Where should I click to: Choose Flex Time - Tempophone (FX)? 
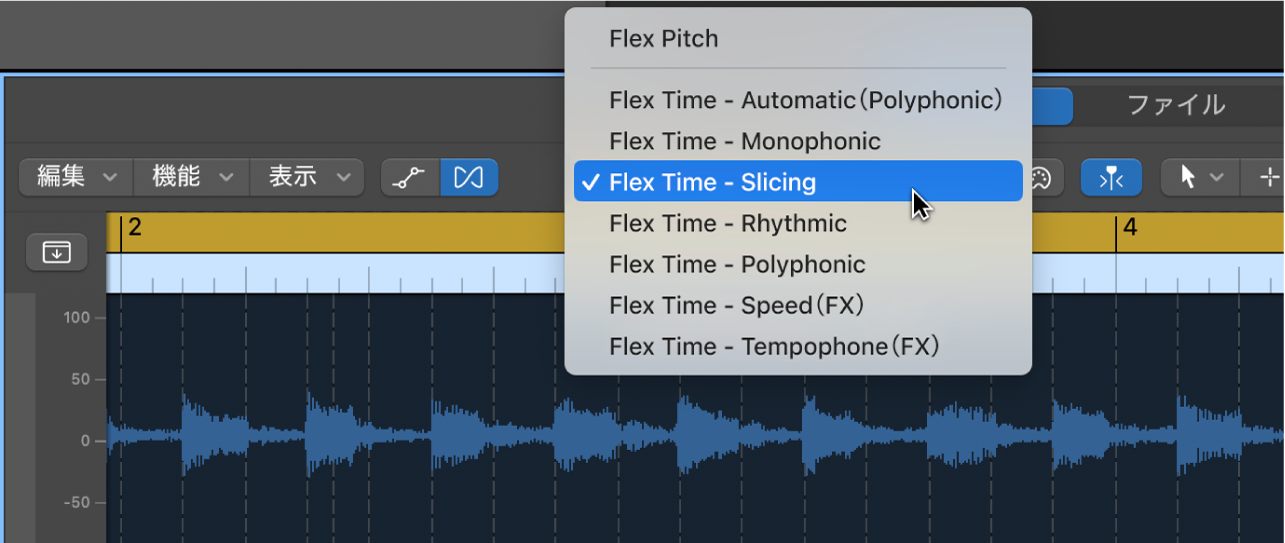coord(774,346)
